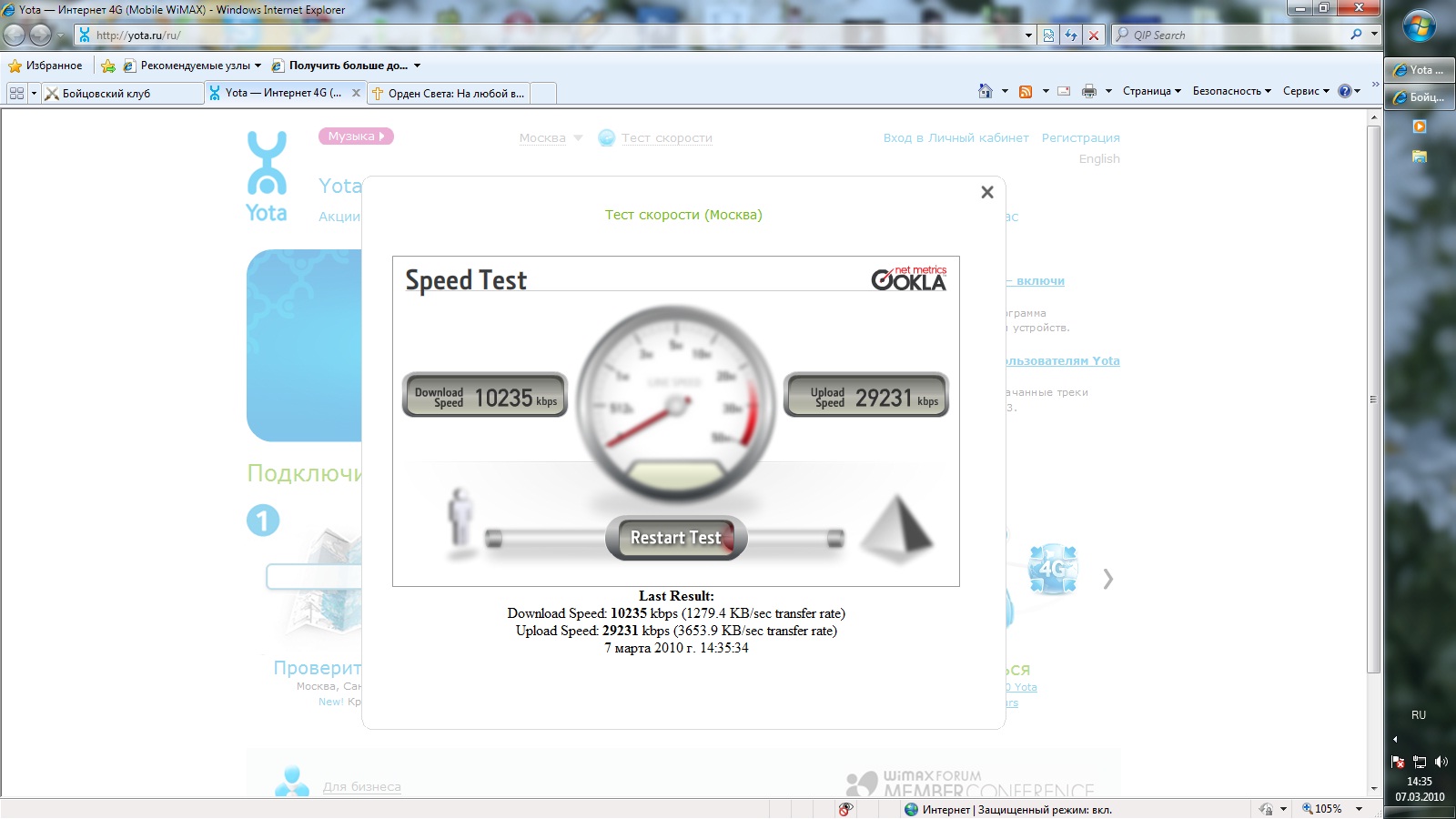Viewport: 1456px width, 819px height.
Task: Open the Безопасность menu
Action: 1232,91
